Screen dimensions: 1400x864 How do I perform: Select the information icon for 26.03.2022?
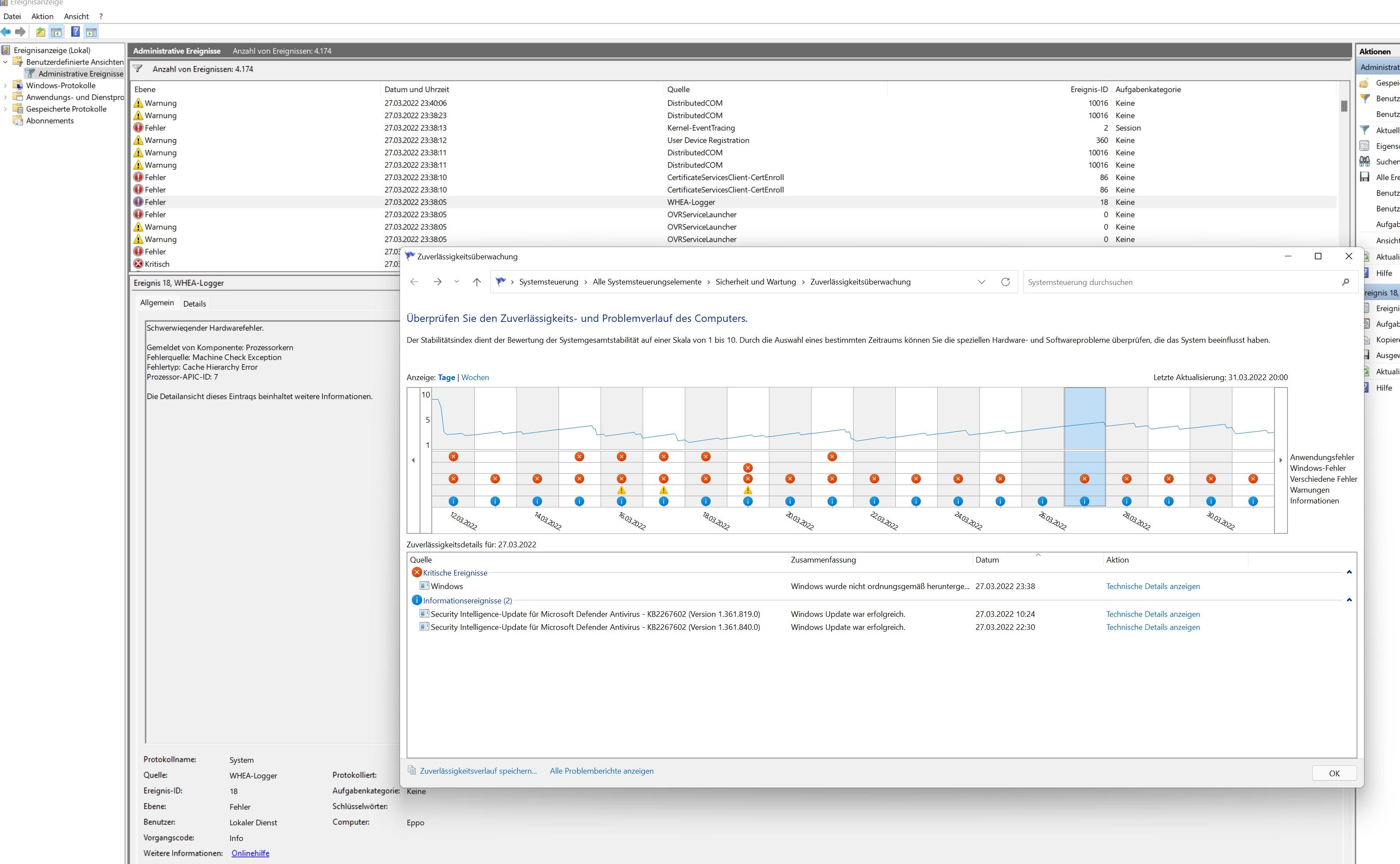(x=1042, y=501)
